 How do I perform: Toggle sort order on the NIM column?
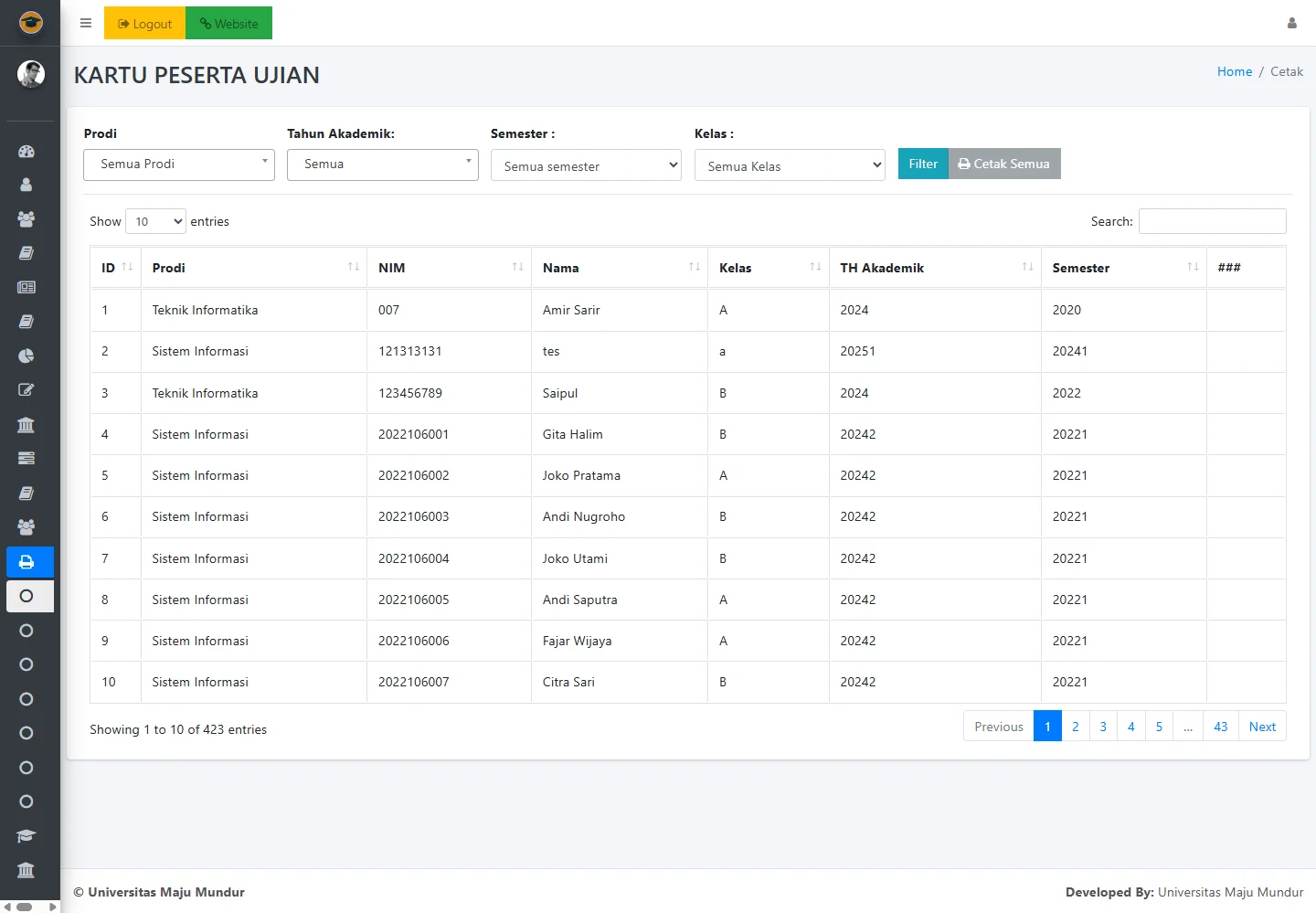coord(448,268)
